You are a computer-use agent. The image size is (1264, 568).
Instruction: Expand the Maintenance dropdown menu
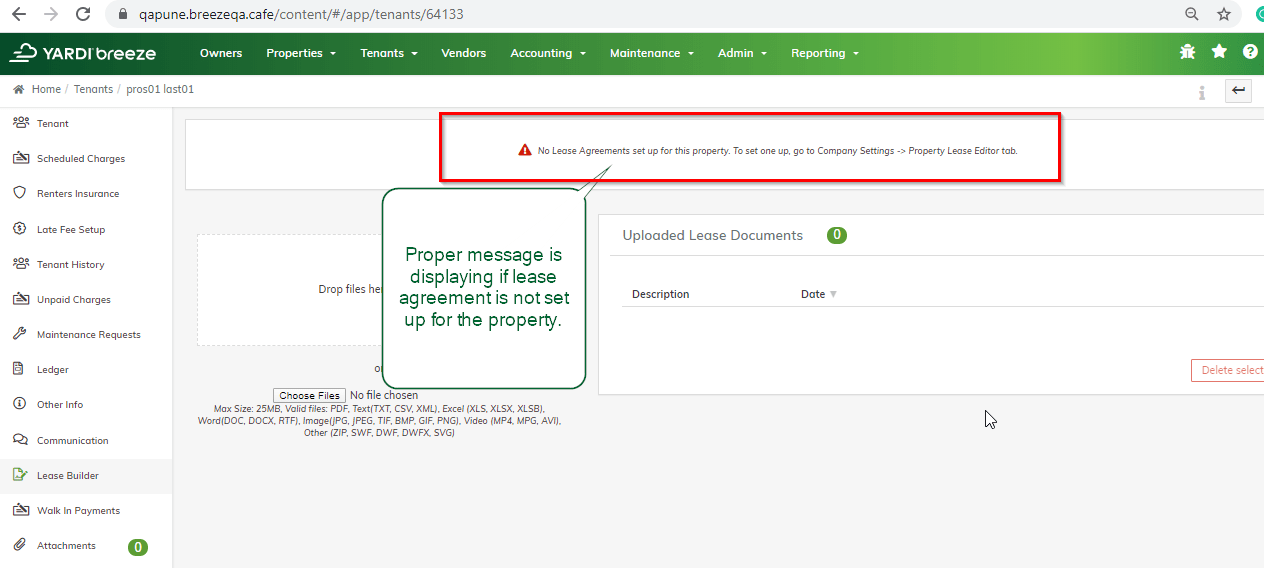click(x=652, y=53)
